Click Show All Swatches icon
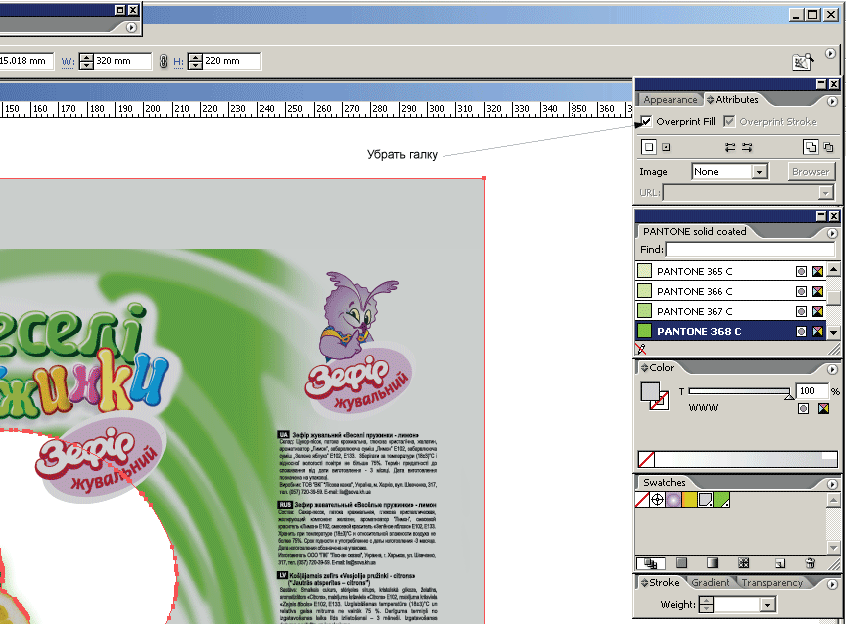The height and width of the screenshot is (624, 846). 651,564
